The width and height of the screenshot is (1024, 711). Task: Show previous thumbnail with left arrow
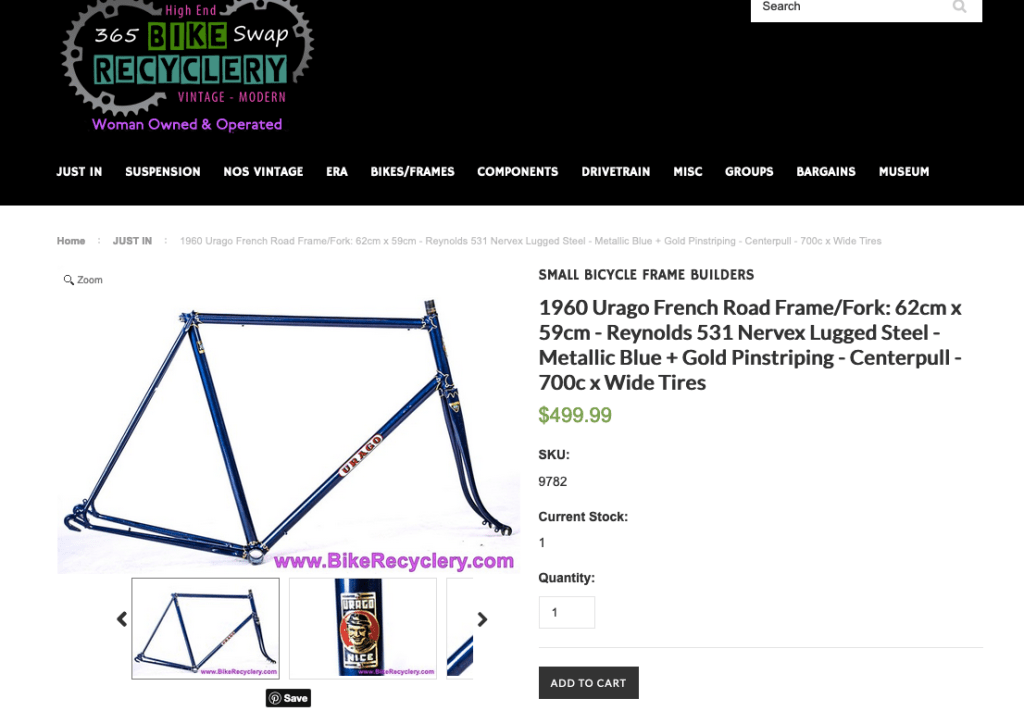[121, 619]
